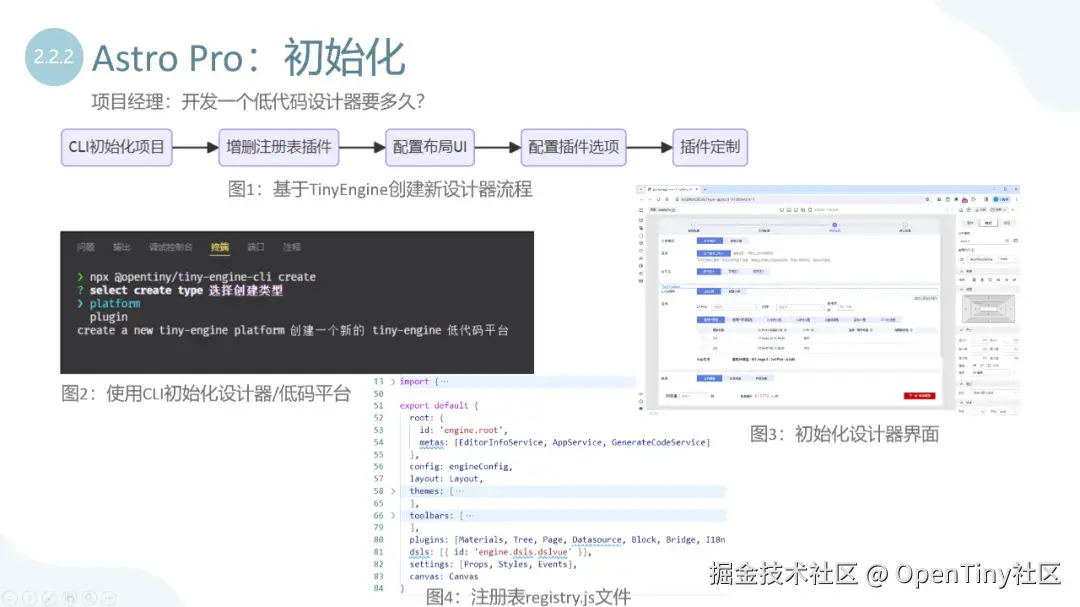The height and width of the screenshot is (607, 1080).
Task: Choose the plugin option in the terminal
Action: click(108, 317)
